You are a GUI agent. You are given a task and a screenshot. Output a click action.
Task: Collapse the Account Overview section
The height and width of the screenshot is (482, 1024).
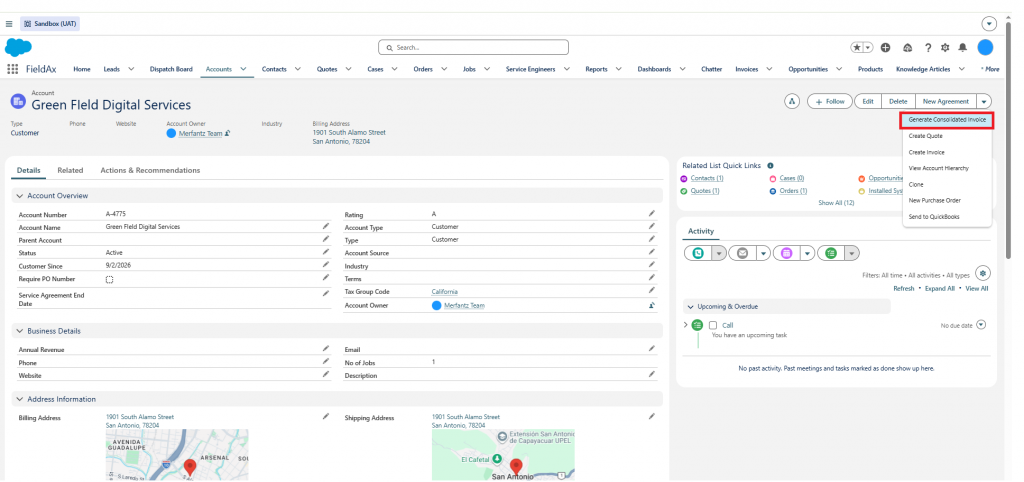tap(20, 196)
